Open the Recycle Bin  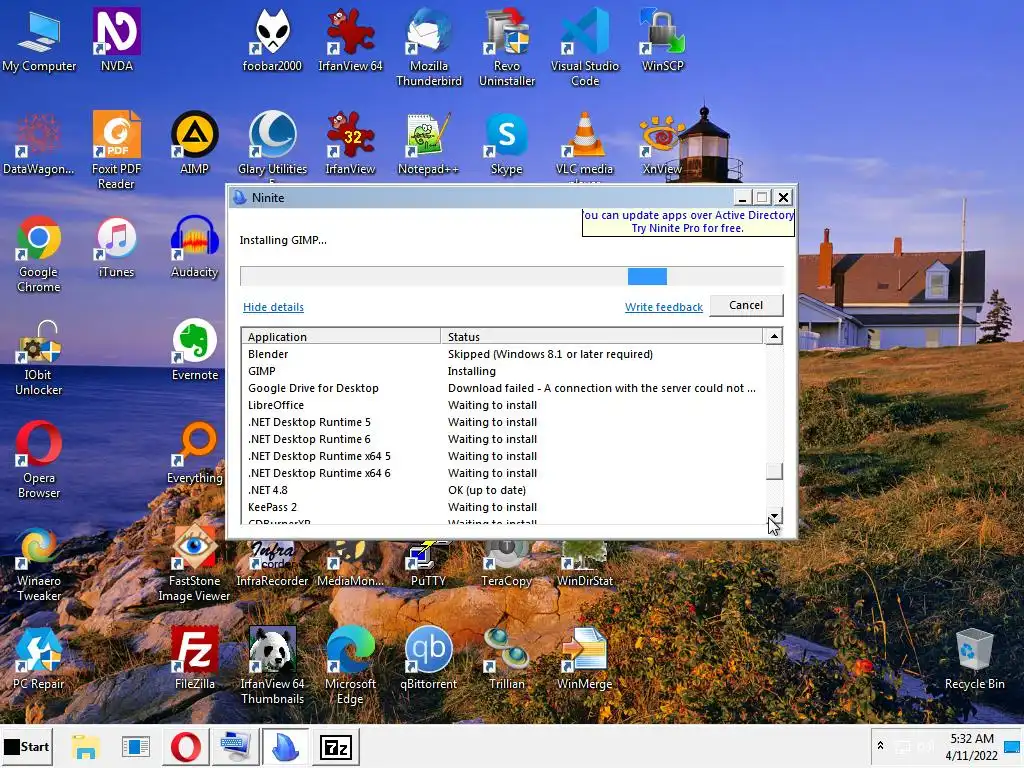point(974,658)
